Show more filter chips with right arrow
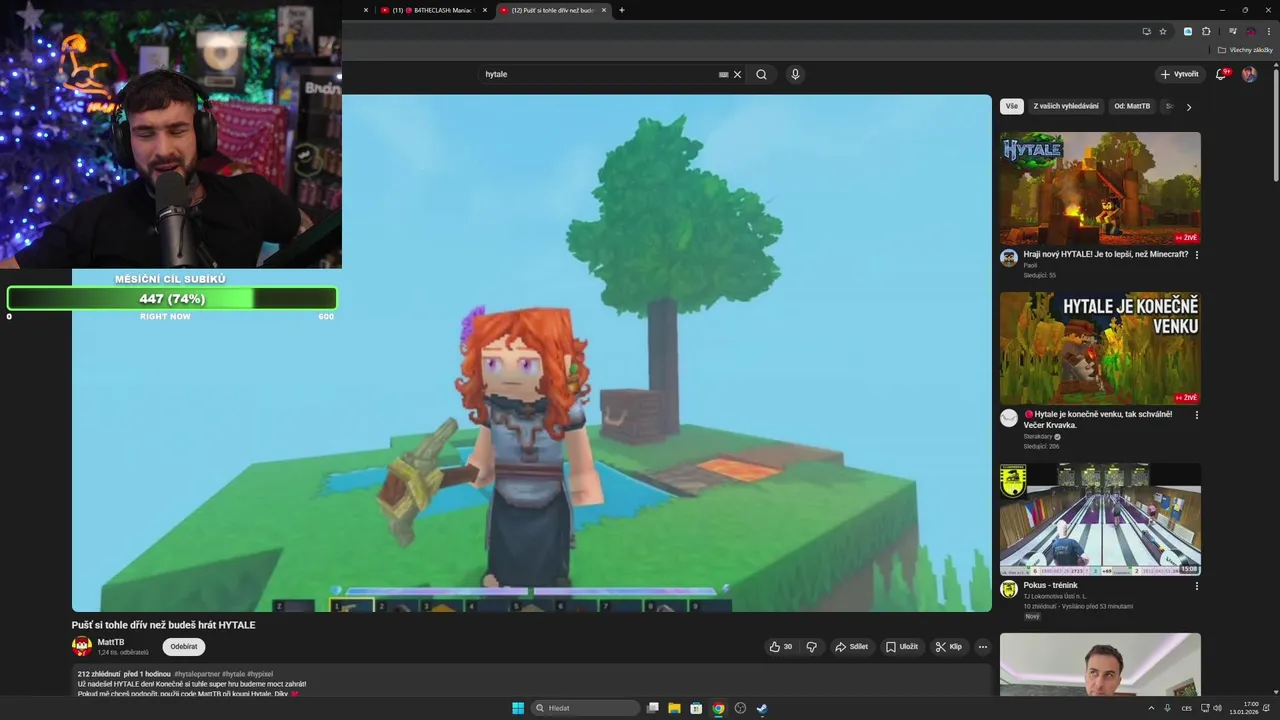Image resolution: width=1280 pixels, height=720 pixels. point(1189,107)
